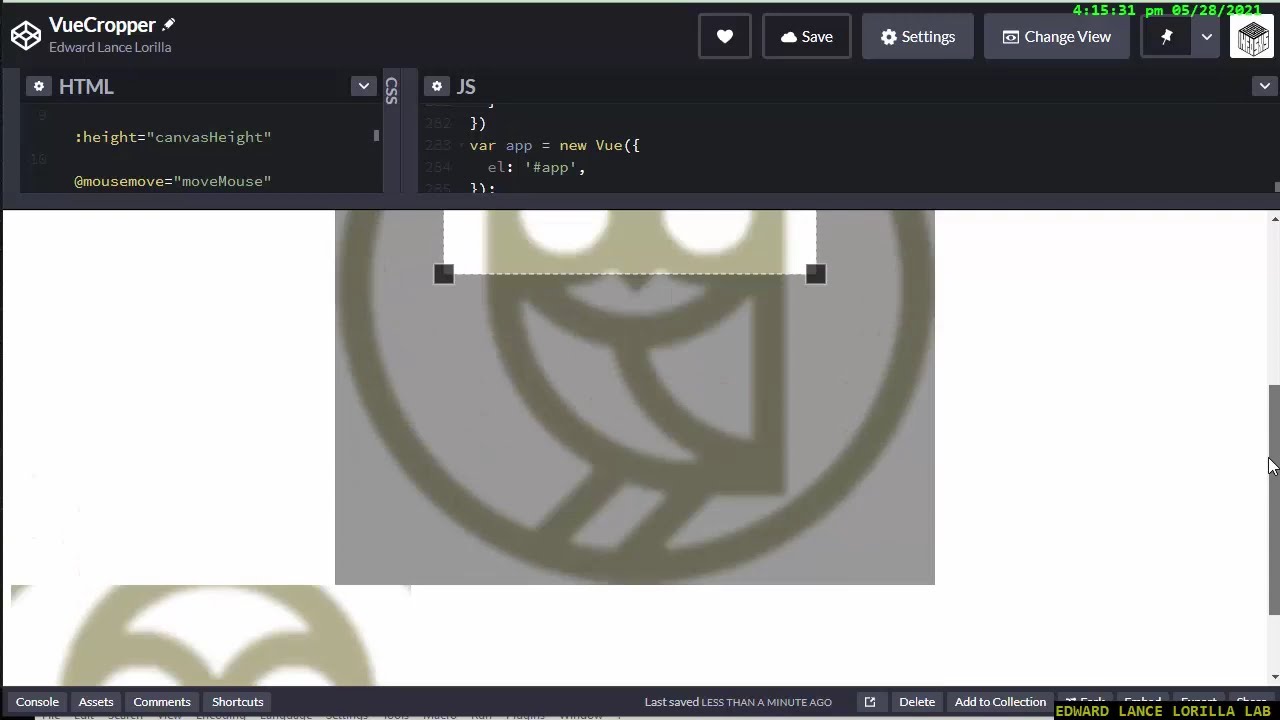The width and height of the screenshot is (1280, 720).
Task: Open preview in new window icon
Action: 870,702
